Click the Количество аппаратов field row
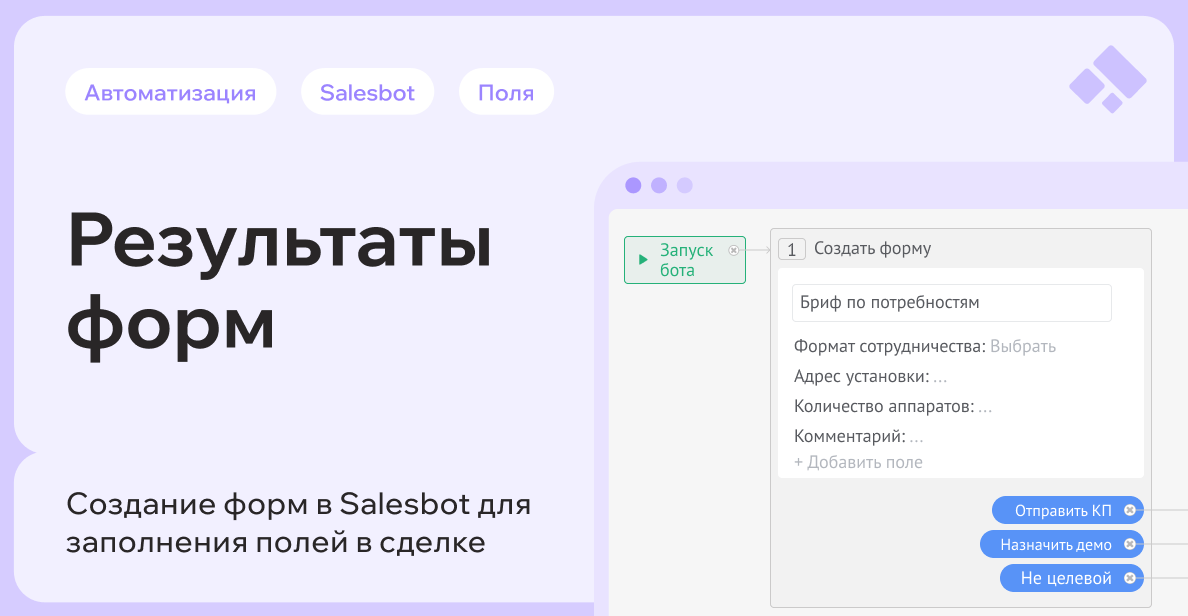 point(893,407)
